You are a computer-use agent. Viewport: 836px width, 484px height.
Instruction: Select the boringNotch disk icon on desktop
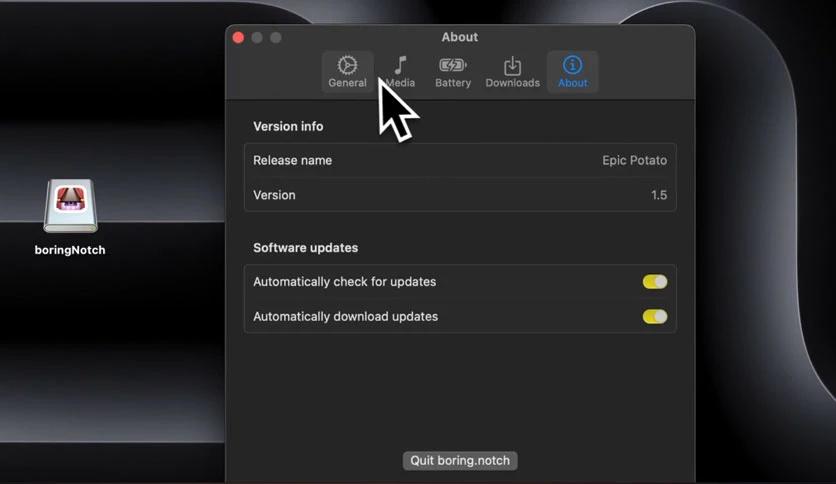(70, 205)
